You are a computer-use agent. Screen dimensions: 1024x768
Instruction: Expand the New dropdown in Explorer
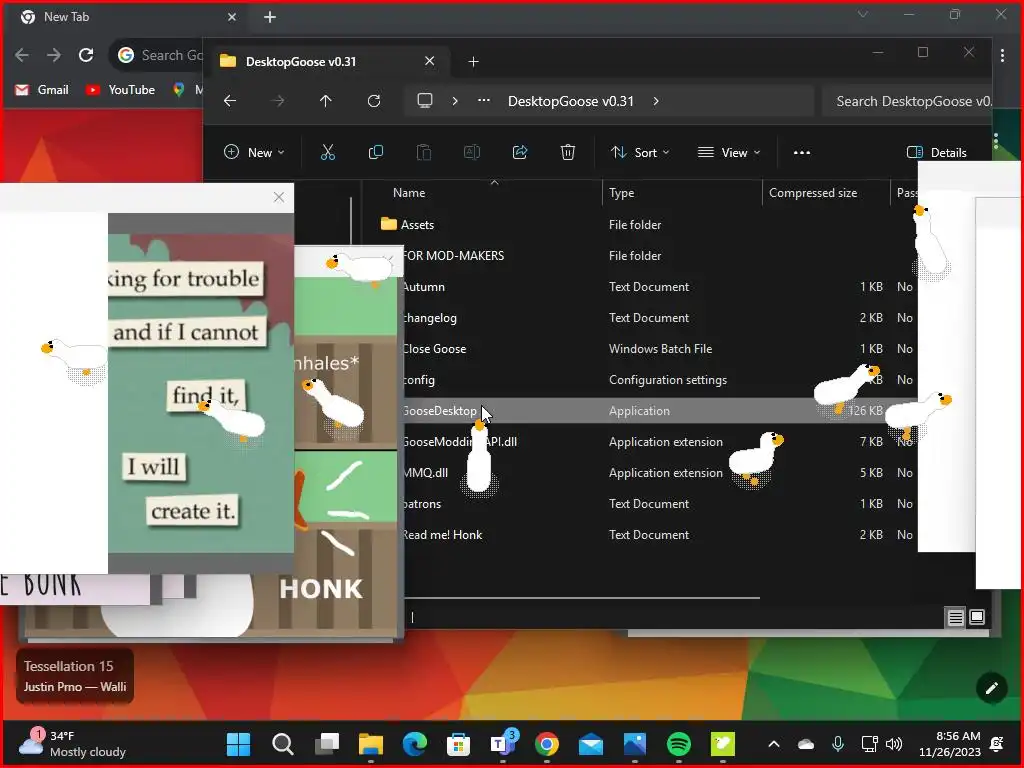[x=254, y=152]
